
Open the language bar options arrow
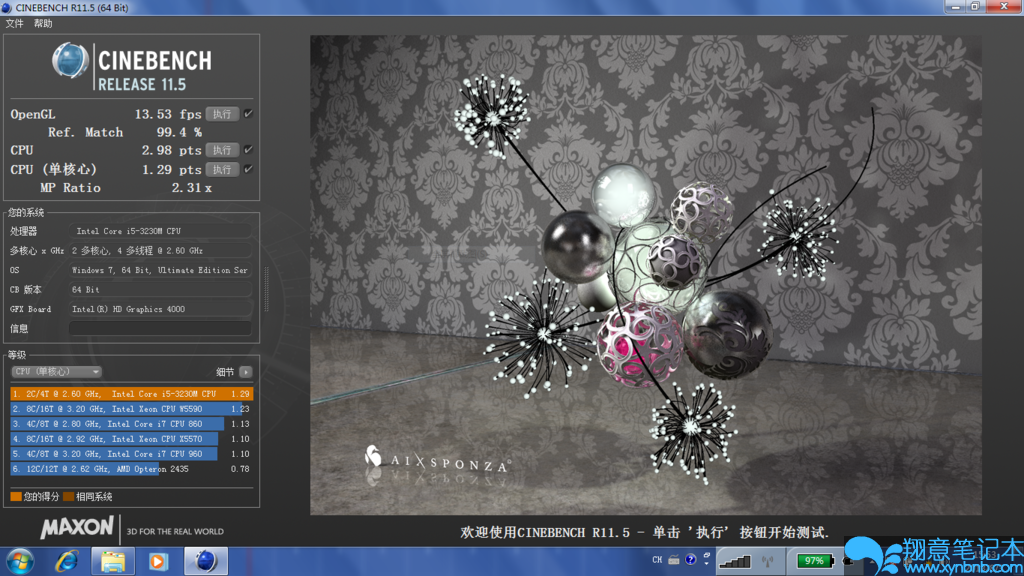tap(707, 563)
